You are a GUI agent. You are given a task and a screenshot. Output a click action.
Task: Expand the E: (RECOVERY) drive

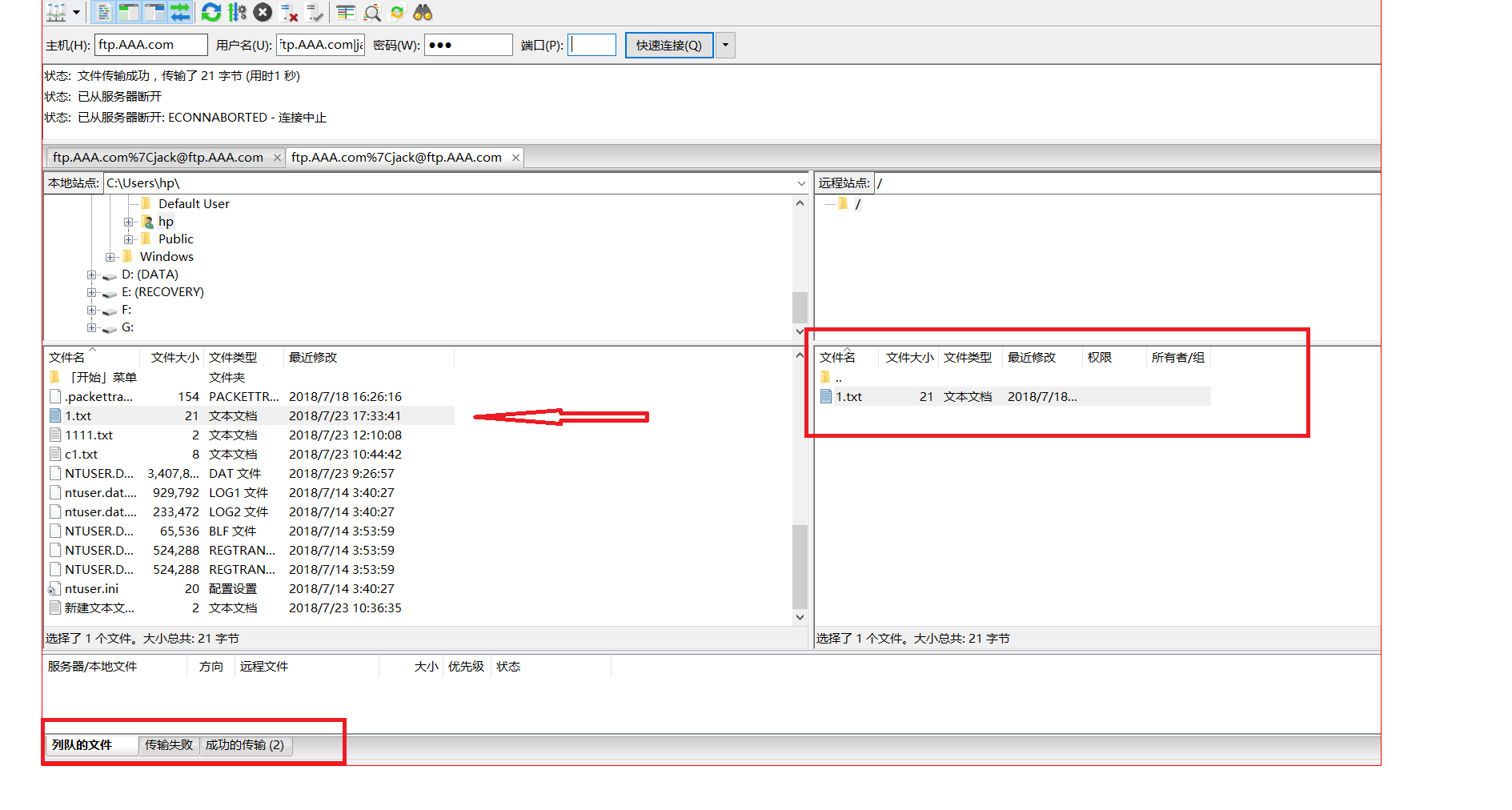pos(91,292)
